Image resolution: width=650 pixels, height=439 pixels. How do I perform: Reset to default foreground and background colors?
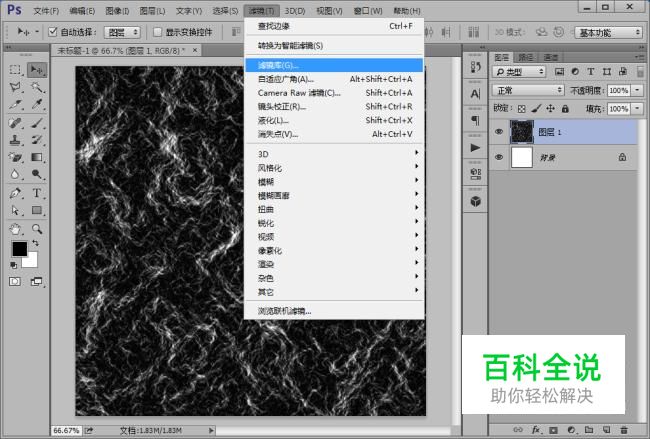click(x=14, y=265)
